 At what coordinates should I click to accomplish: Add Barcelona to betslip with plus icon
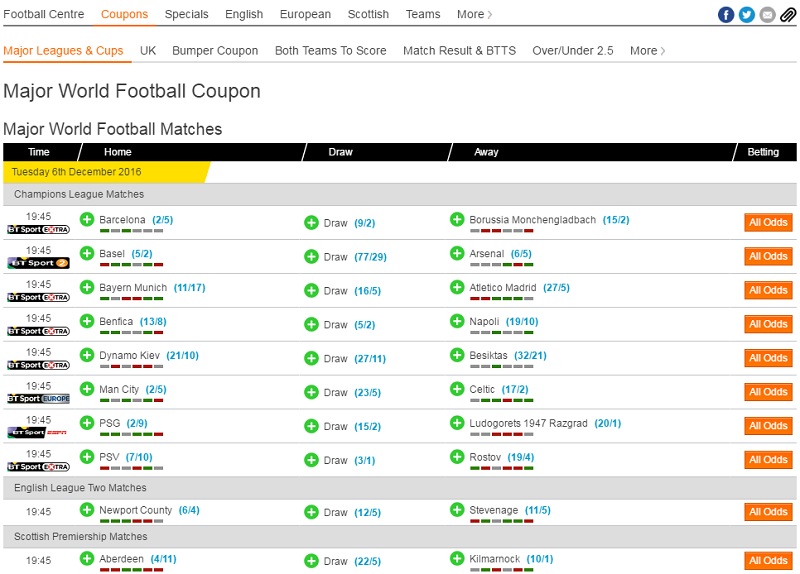pyautogui.click(x=87, y=219)
